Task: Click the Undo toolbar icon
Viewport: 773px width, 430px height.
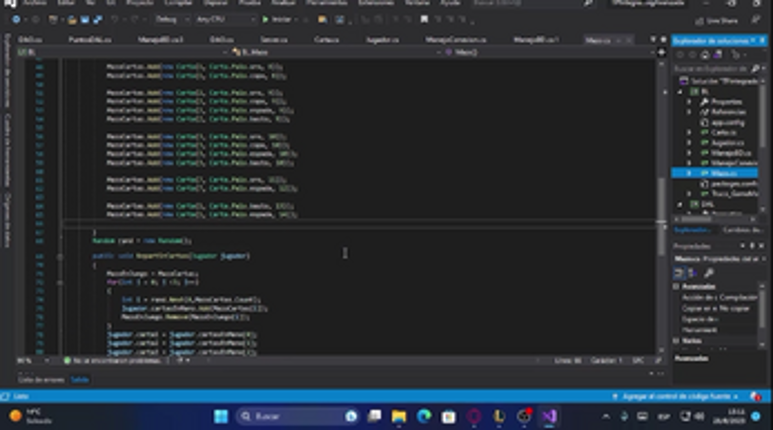Action: 114,20
